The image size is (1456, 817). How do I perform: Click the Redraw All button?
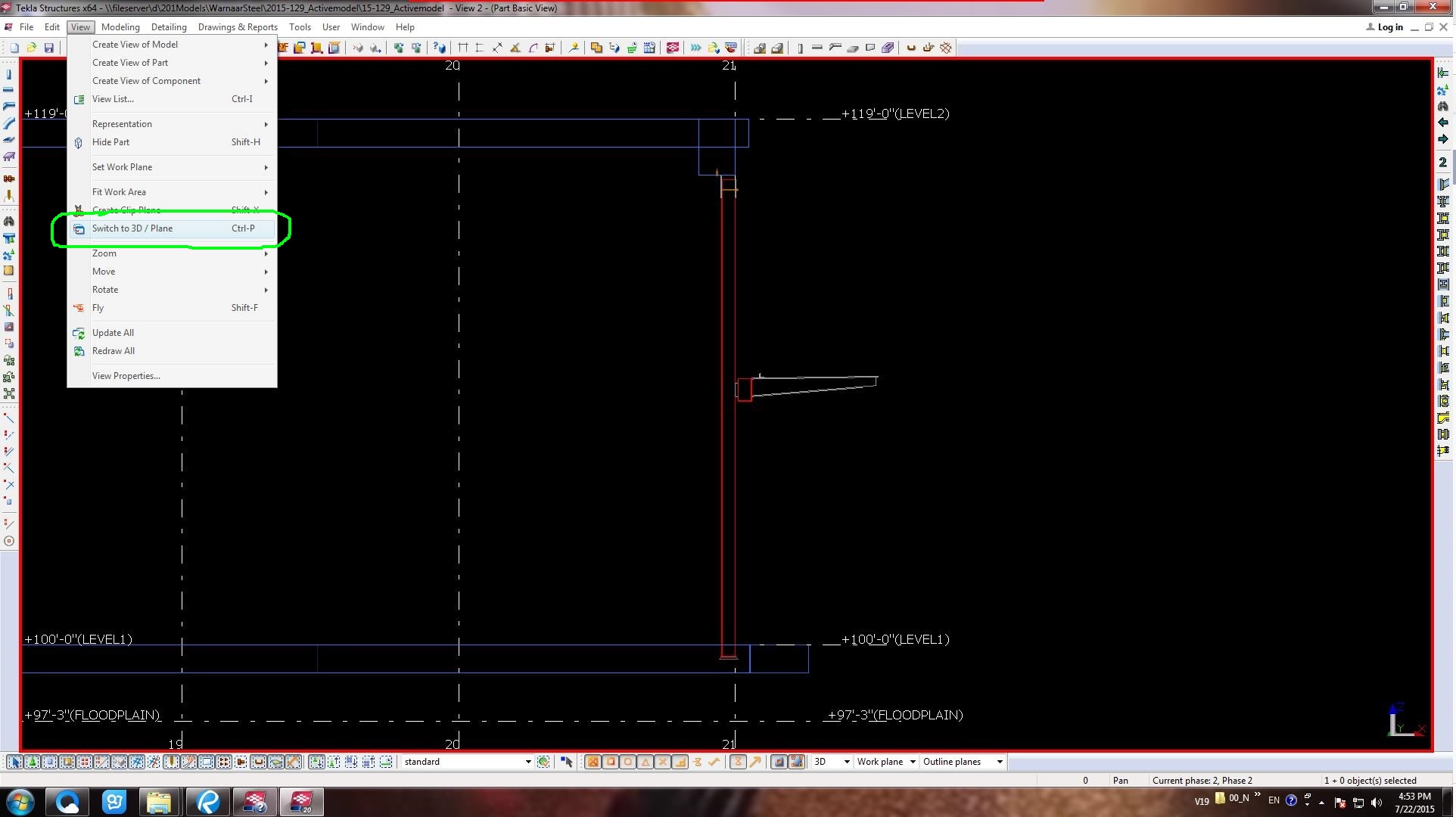pyautogui.click(x=113, y=350)
